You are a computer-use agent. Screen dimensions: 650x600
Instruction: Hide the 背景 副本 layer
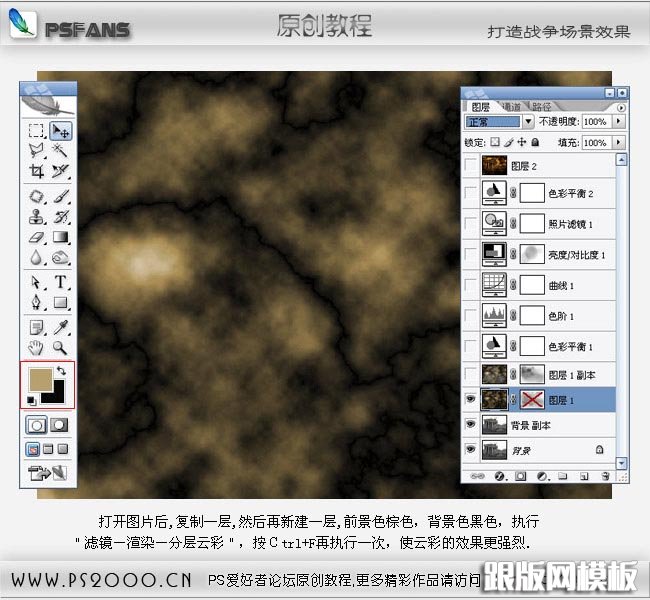point(472,425)
